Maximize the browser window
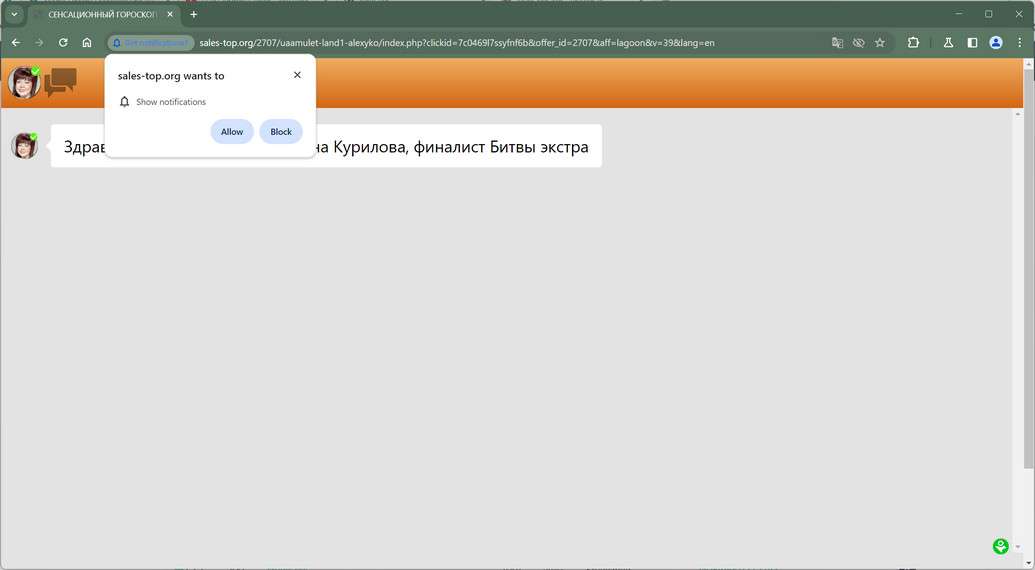This screenshot has width=1035, height=570. (x=988, y=14)
